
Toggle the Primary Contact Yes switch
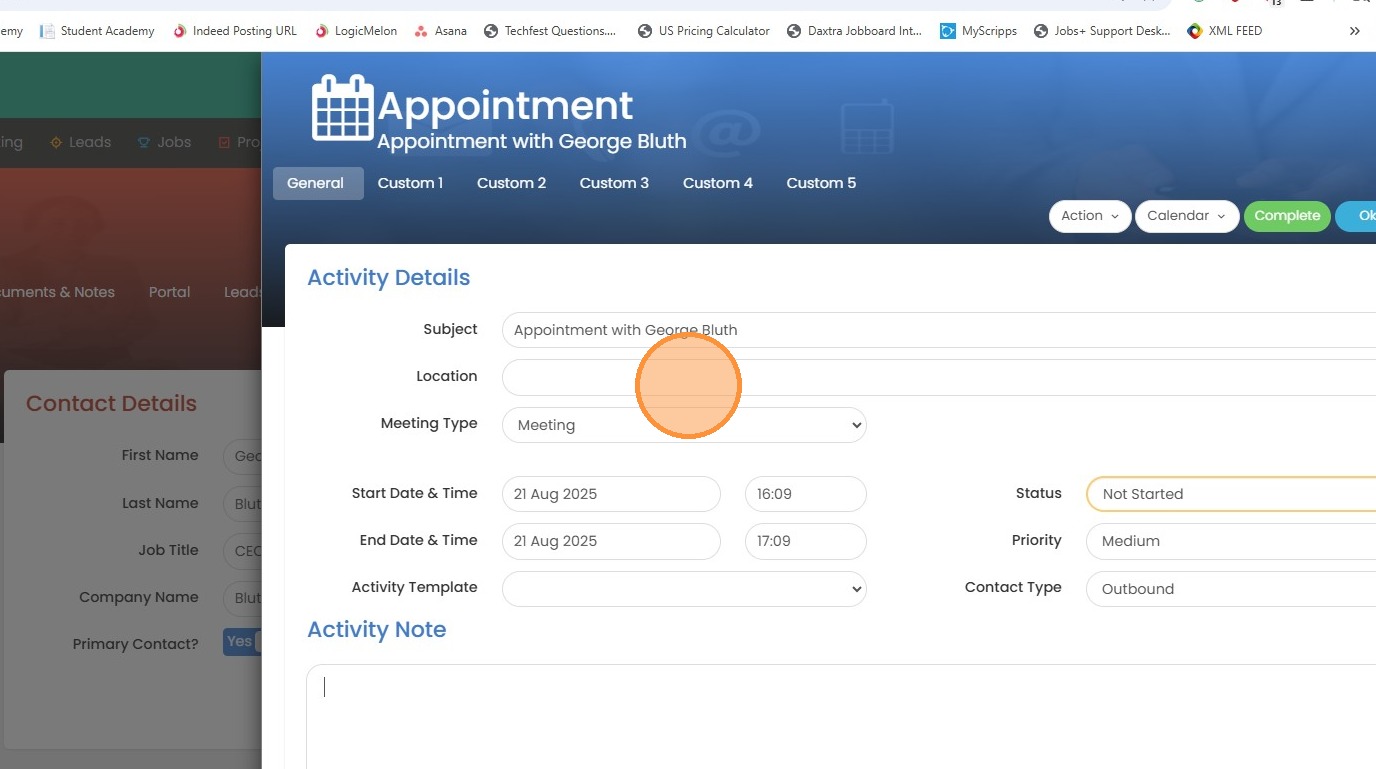[x=241, y=642]
